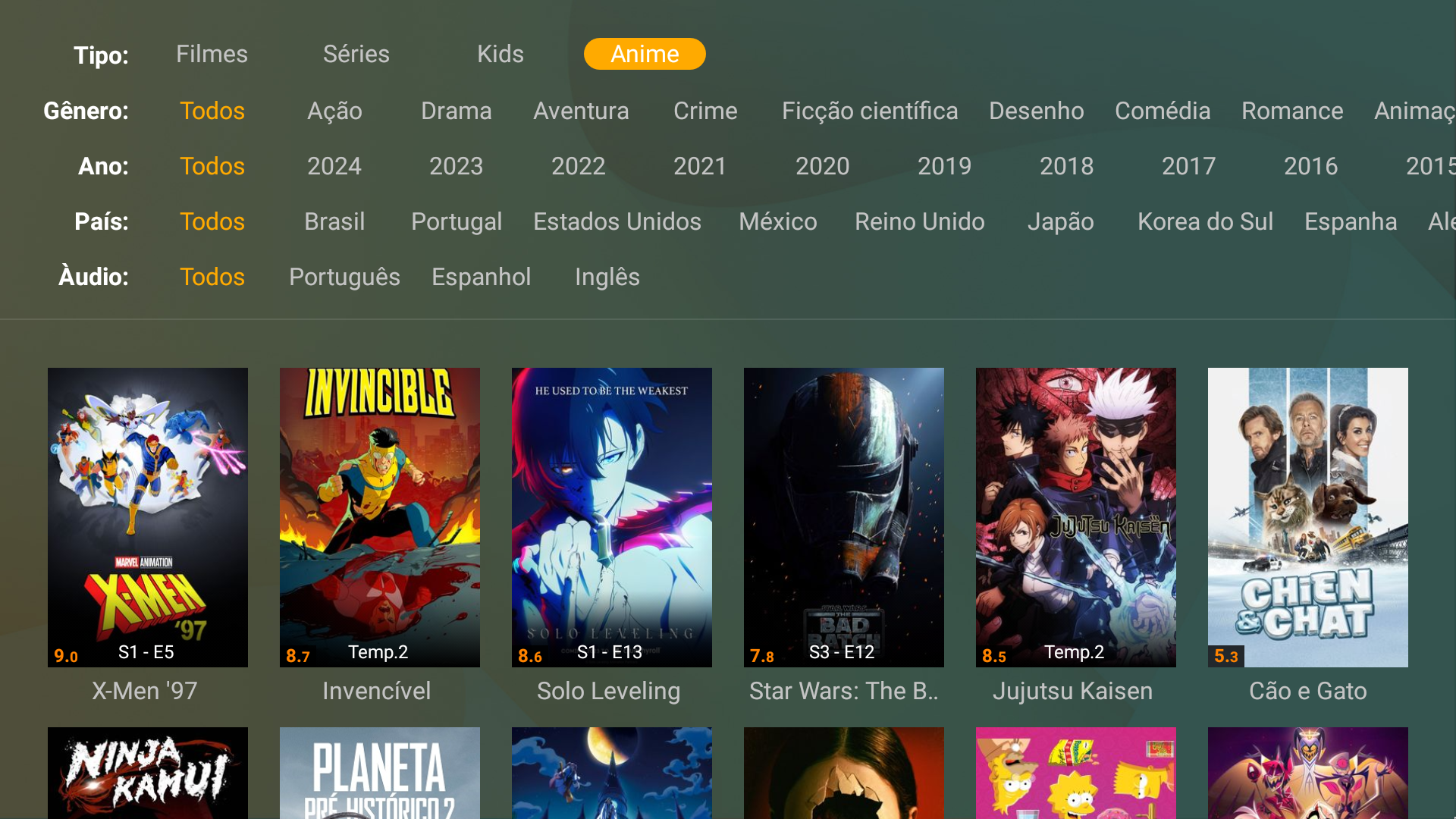1456x819 pixels.
Task: Filter genre by Ação
Action: coord(334,111)
